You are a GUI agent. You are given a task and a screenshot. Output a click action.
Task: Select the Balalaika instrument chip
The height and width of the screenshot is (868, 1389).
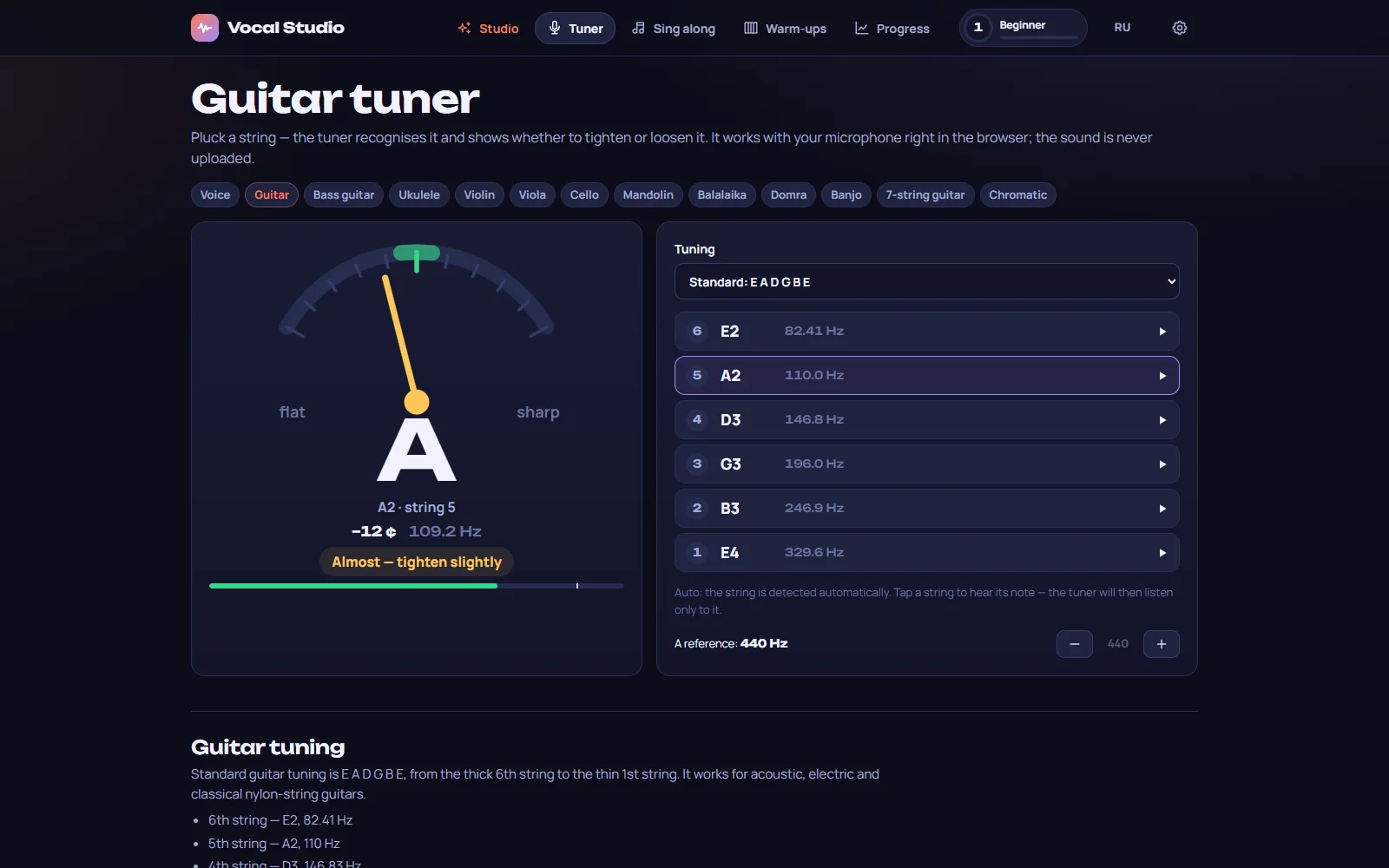[722, 194]
